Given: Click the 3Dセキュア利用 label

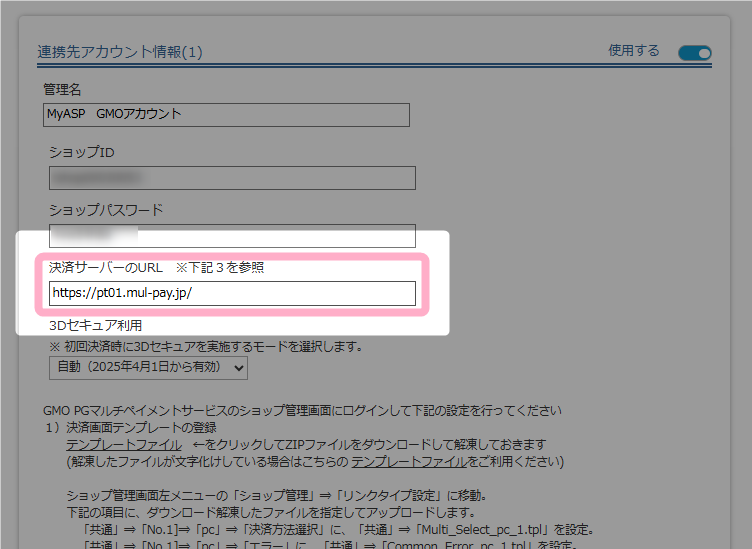Looking at the screenshot, I should click(96, 325).
